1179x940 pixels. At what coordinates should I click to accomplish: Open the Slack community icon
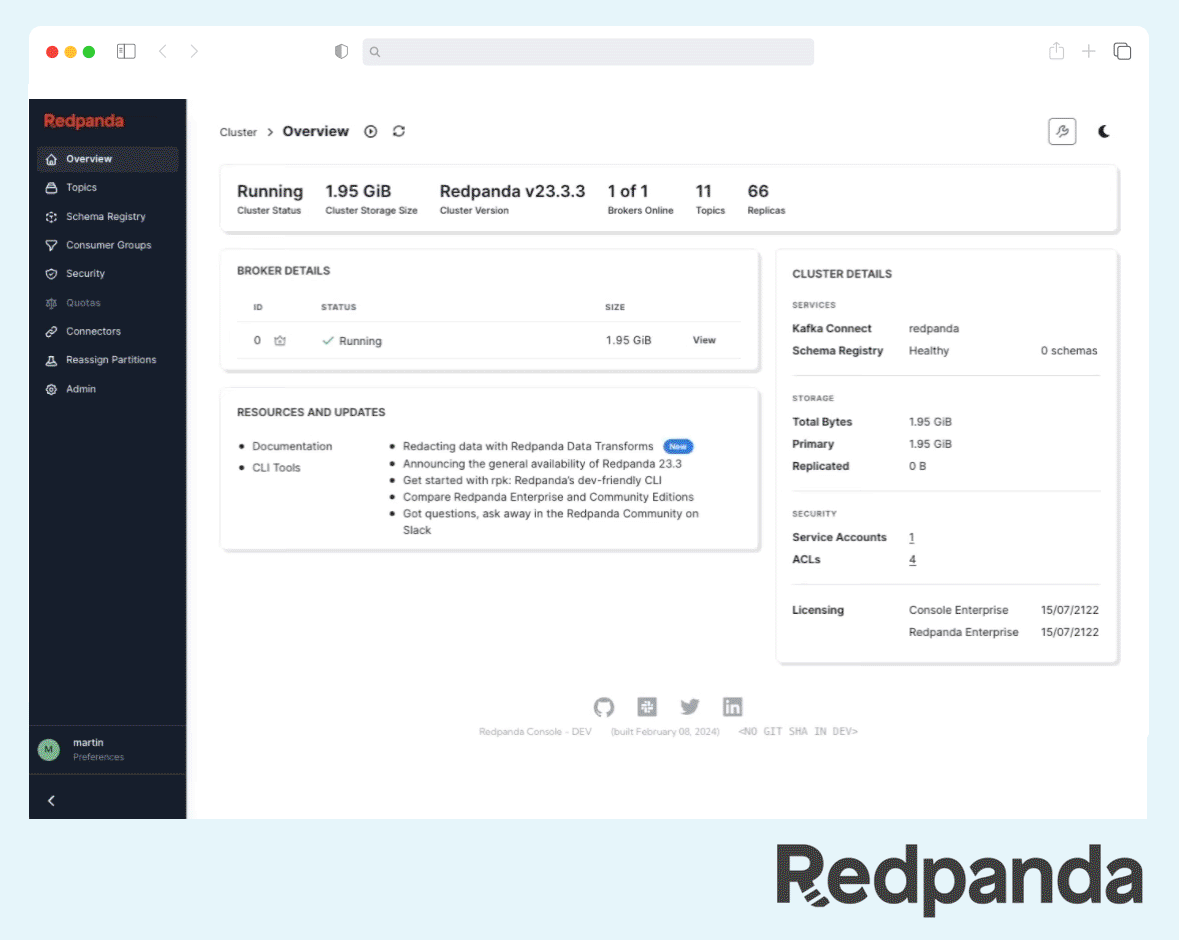(x=647, y=707)
